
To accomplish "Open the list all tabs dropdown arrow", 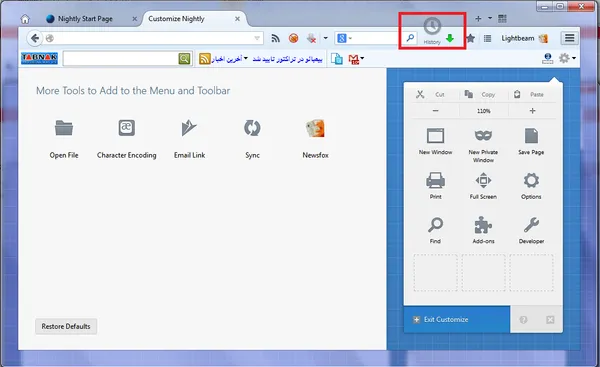I will [x=490, y=18].
